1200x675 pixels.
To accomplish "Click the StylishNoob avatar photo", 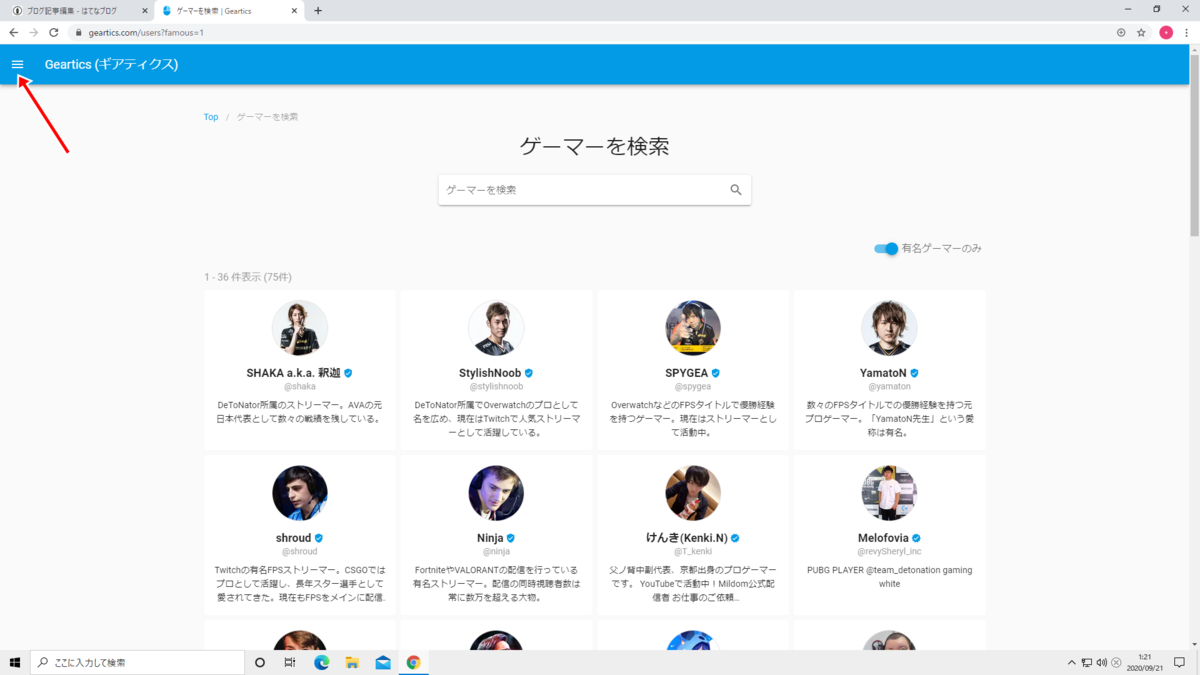I will tap(496, 328).
